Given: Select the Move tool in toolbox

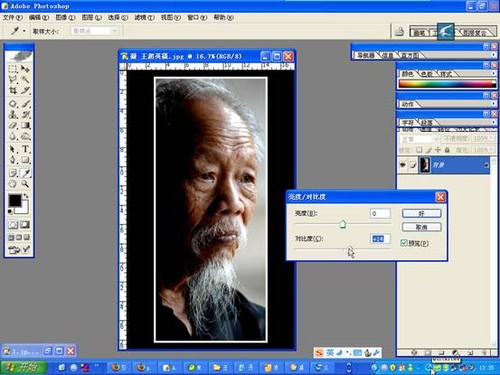Looking at the screenshot, I should (x=25, y=69).
